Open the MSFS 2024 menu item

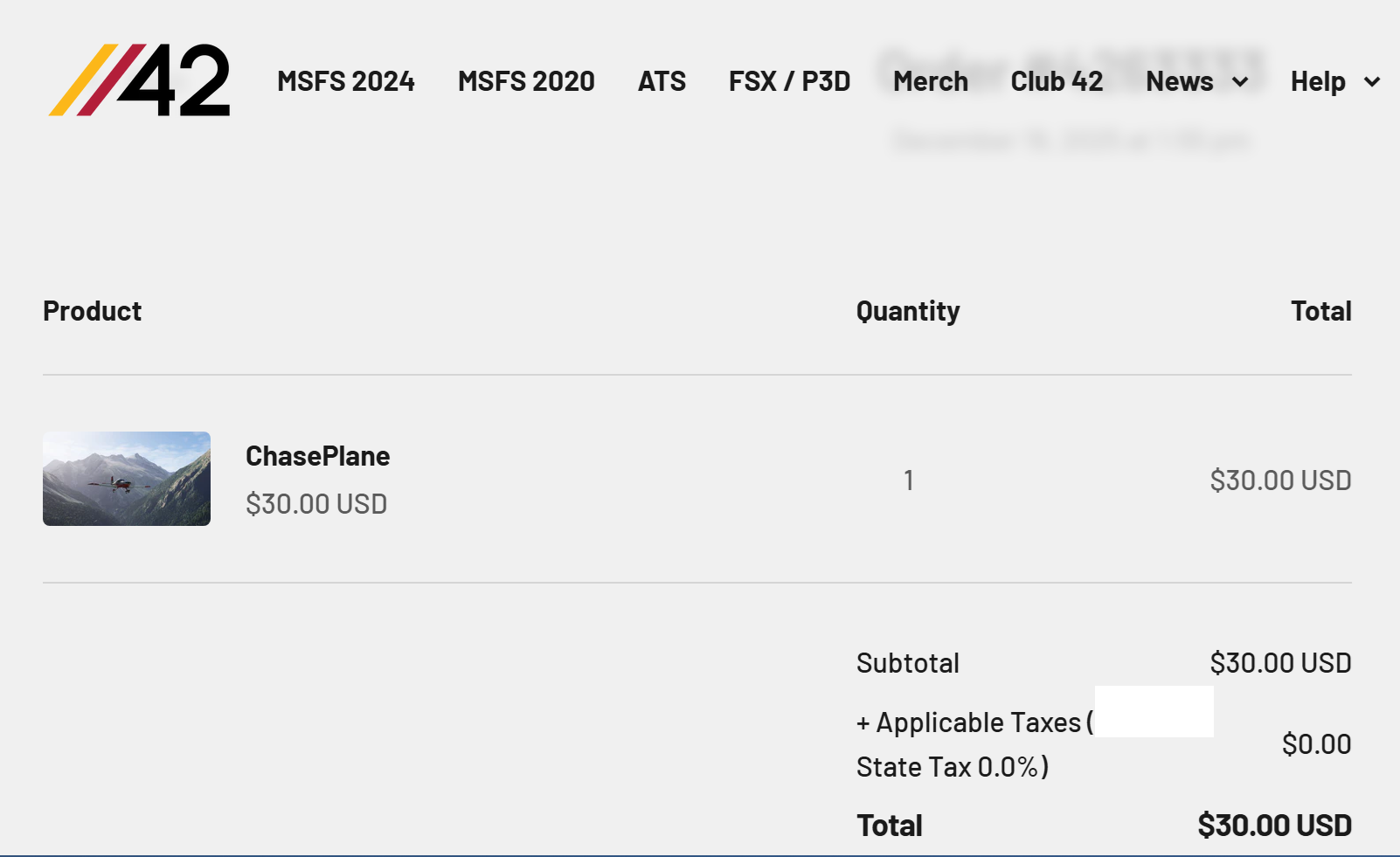346,81
